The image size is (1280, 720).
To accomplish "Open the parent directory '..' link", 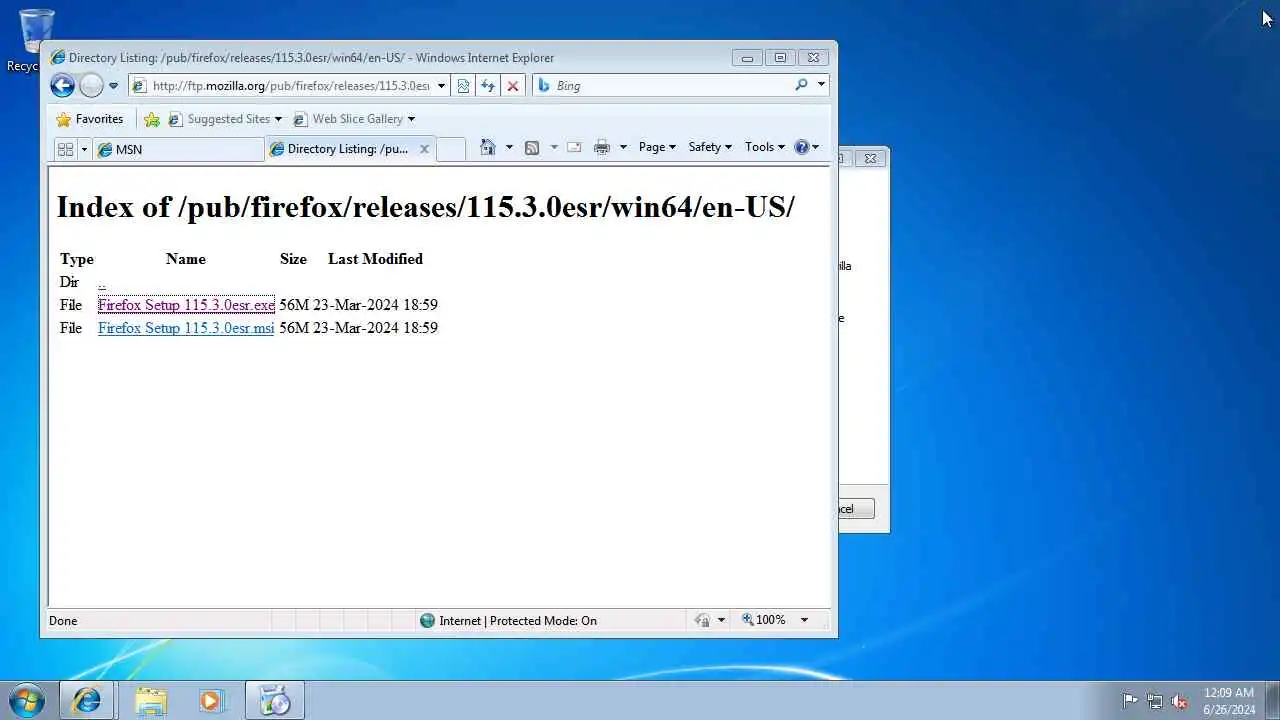I will point(102,283).
